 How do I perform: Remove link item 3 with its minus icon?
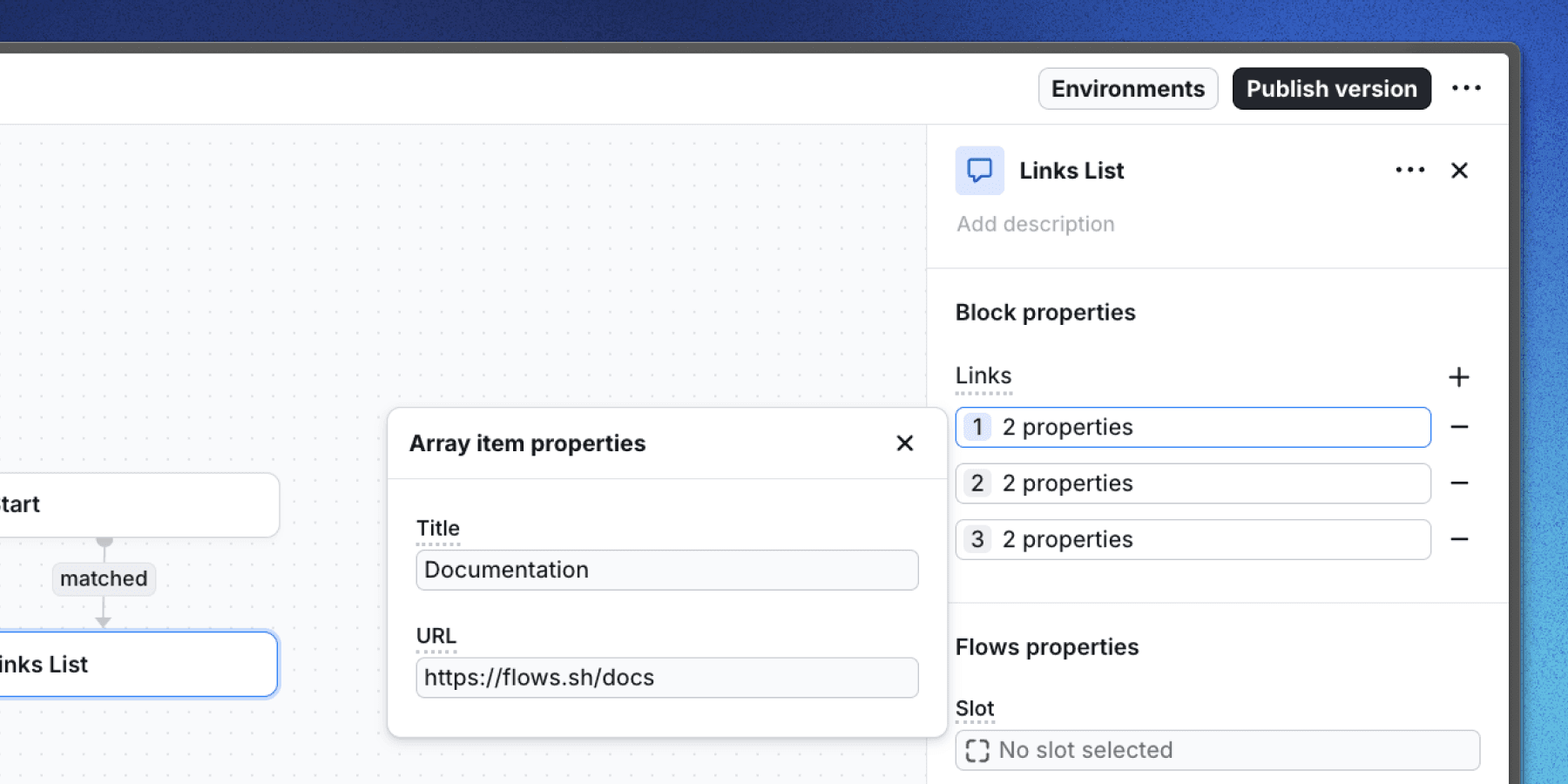[1461, 539]
